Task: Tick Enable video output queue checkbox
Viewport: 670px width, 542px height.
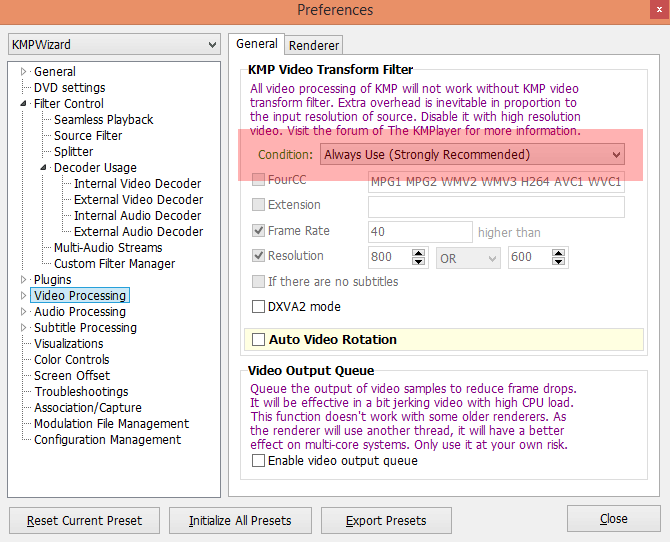Action: tap(259, 461)
